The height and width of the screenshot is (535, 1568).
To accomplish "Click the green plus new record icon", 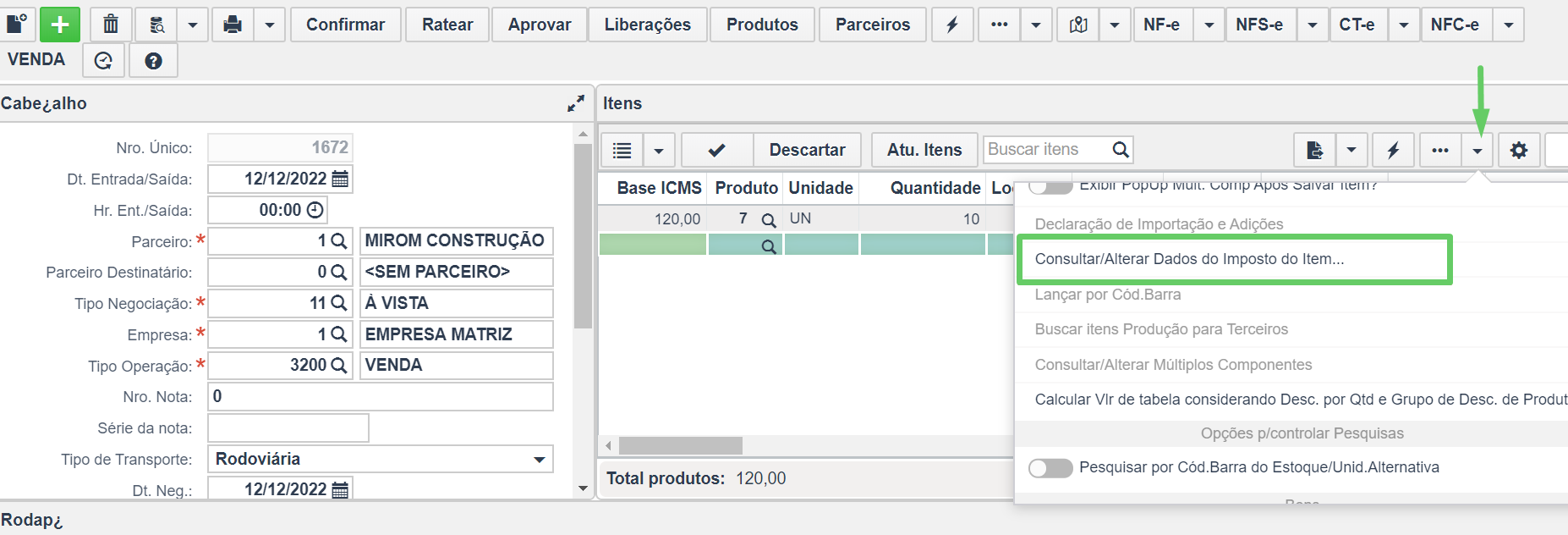I will coord(60,25).
